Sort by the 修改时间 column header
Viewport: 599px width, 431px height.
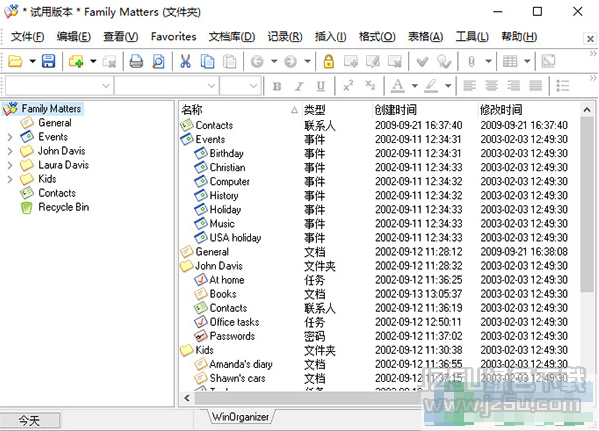(x=529, y=110)
